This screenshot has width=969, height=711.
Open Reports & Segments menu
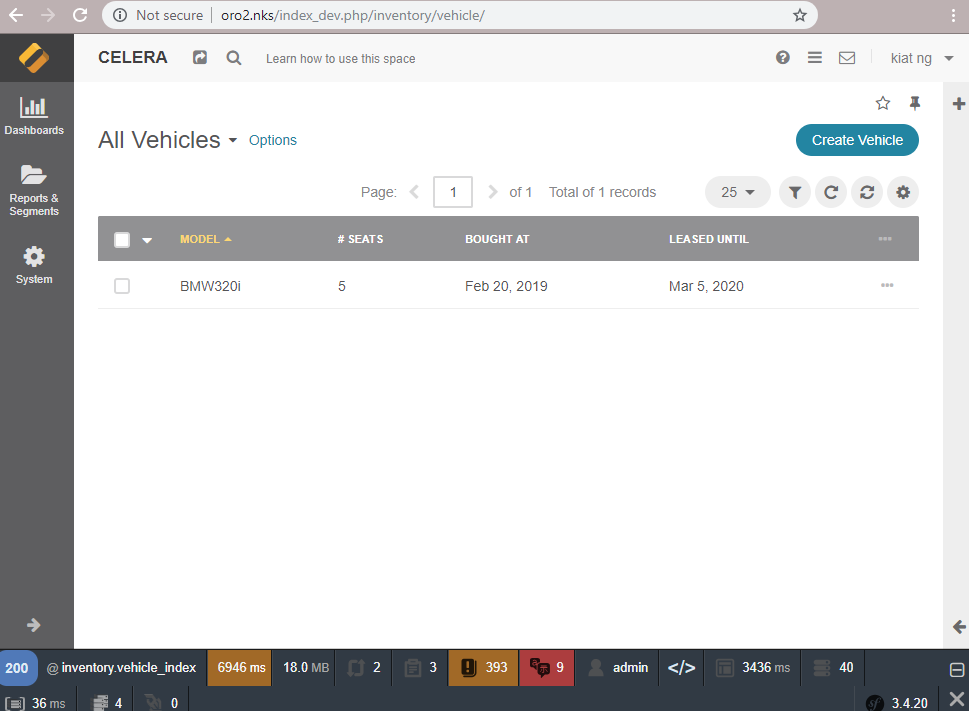(34, 189)
